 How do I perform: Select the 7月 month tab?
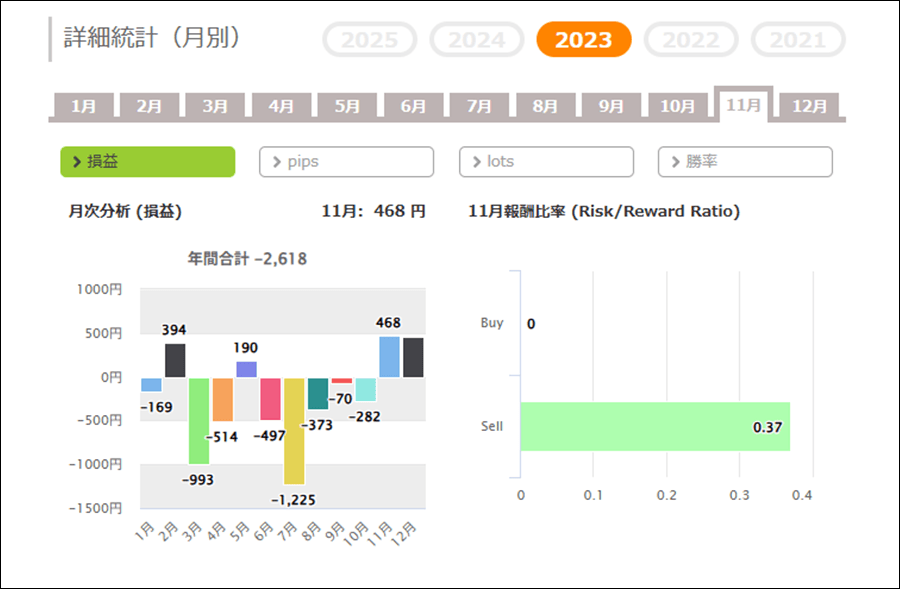(x=478, y=106)
